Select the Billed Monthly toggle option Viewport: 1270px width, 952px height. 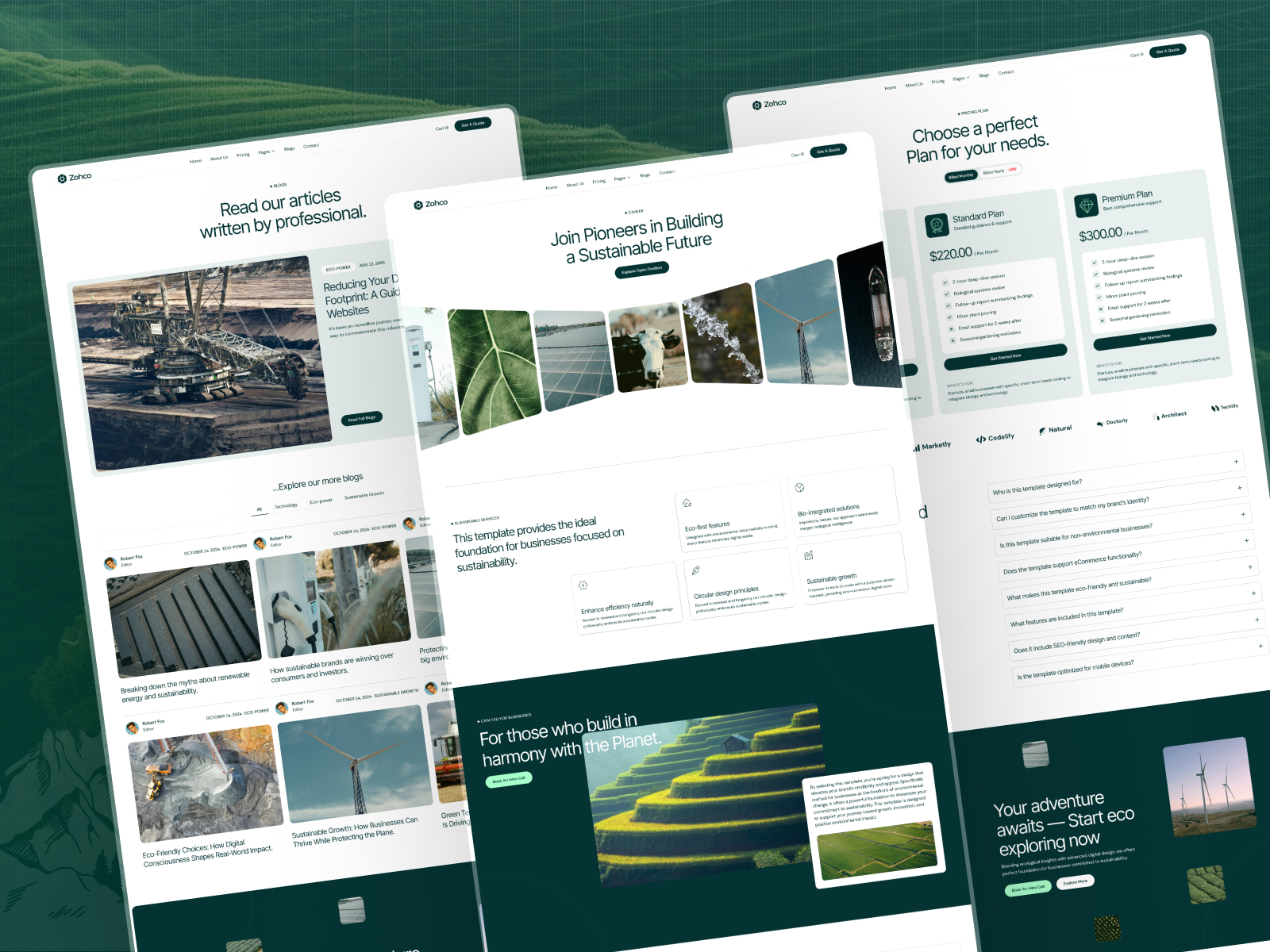point(960,175)
